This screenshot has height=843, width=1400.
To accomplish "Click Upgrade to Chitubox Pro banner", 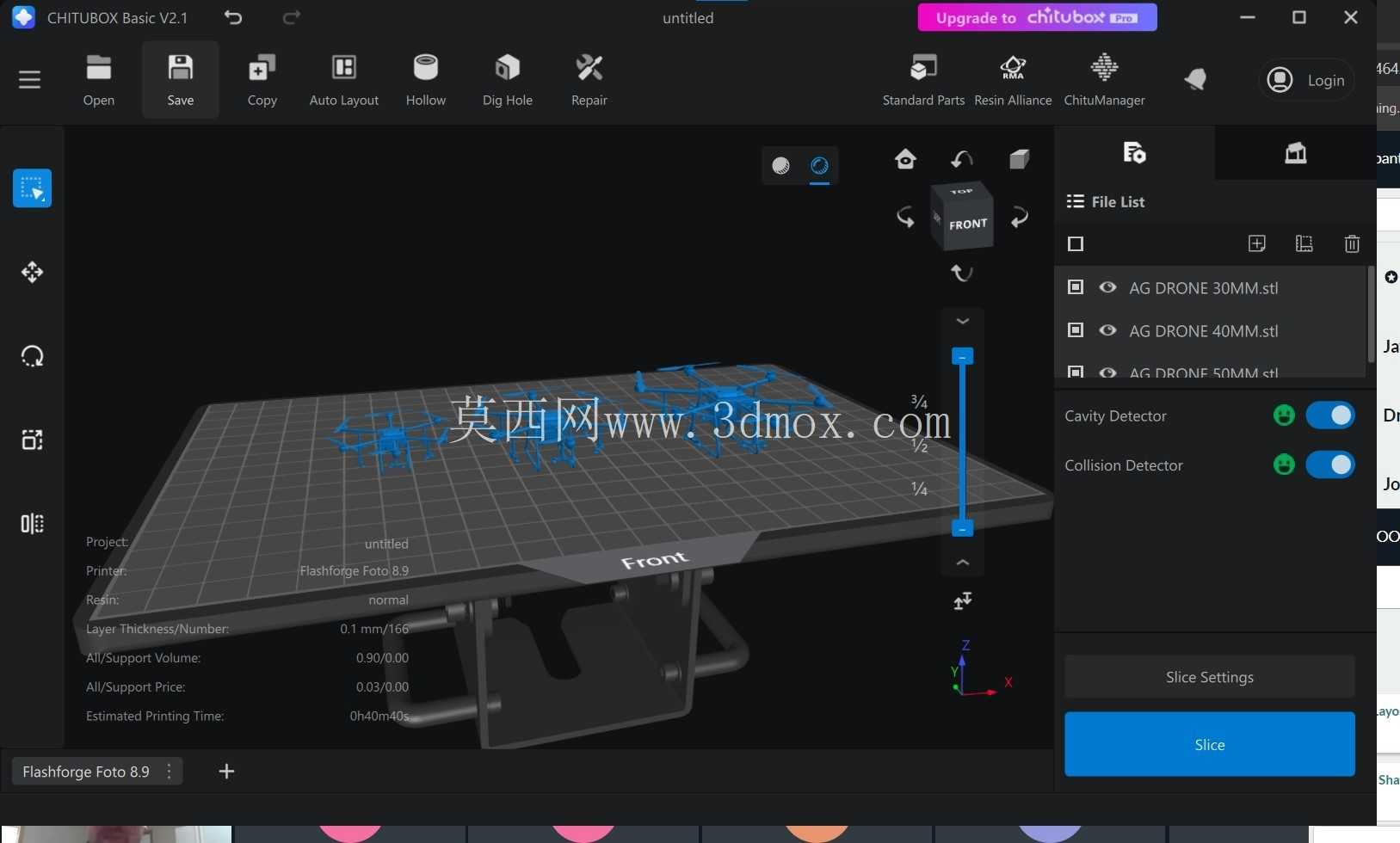I will [1037, 17].
